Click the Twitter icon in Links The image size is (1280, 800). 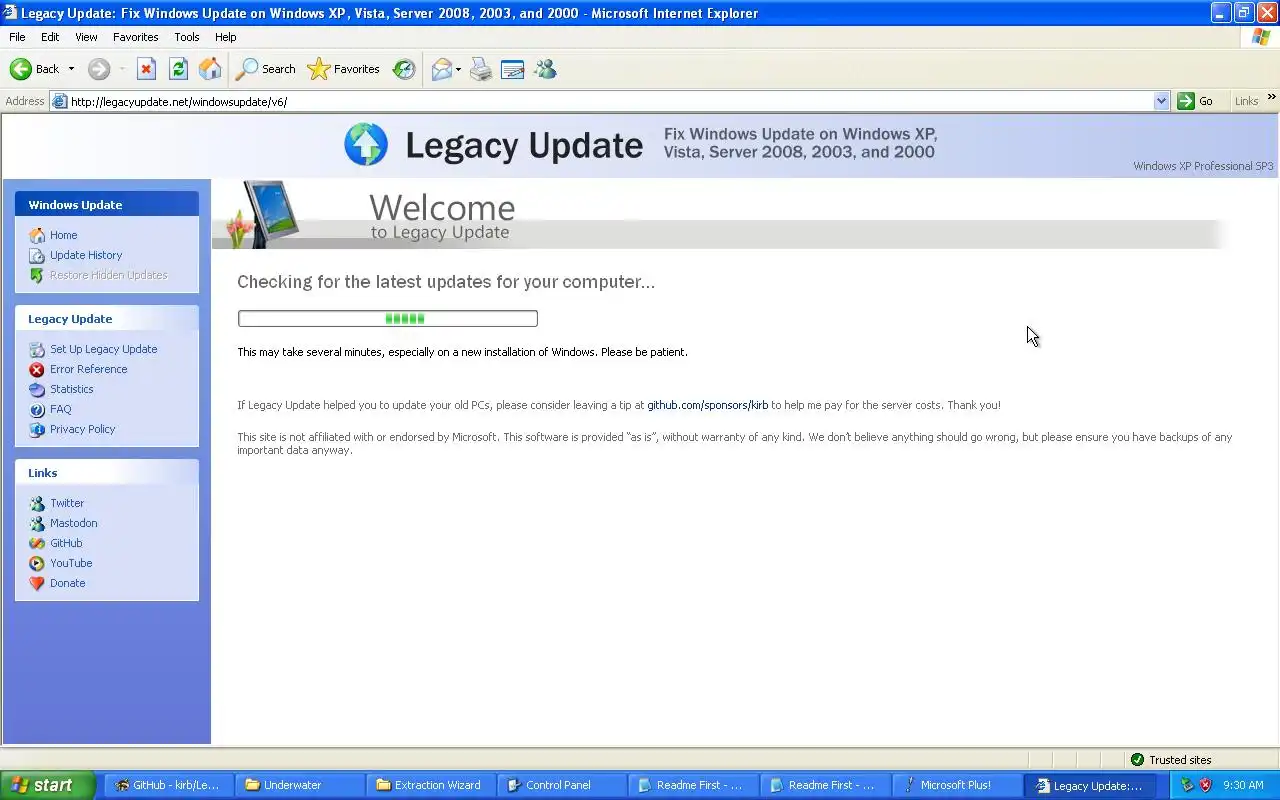(37, 503)
